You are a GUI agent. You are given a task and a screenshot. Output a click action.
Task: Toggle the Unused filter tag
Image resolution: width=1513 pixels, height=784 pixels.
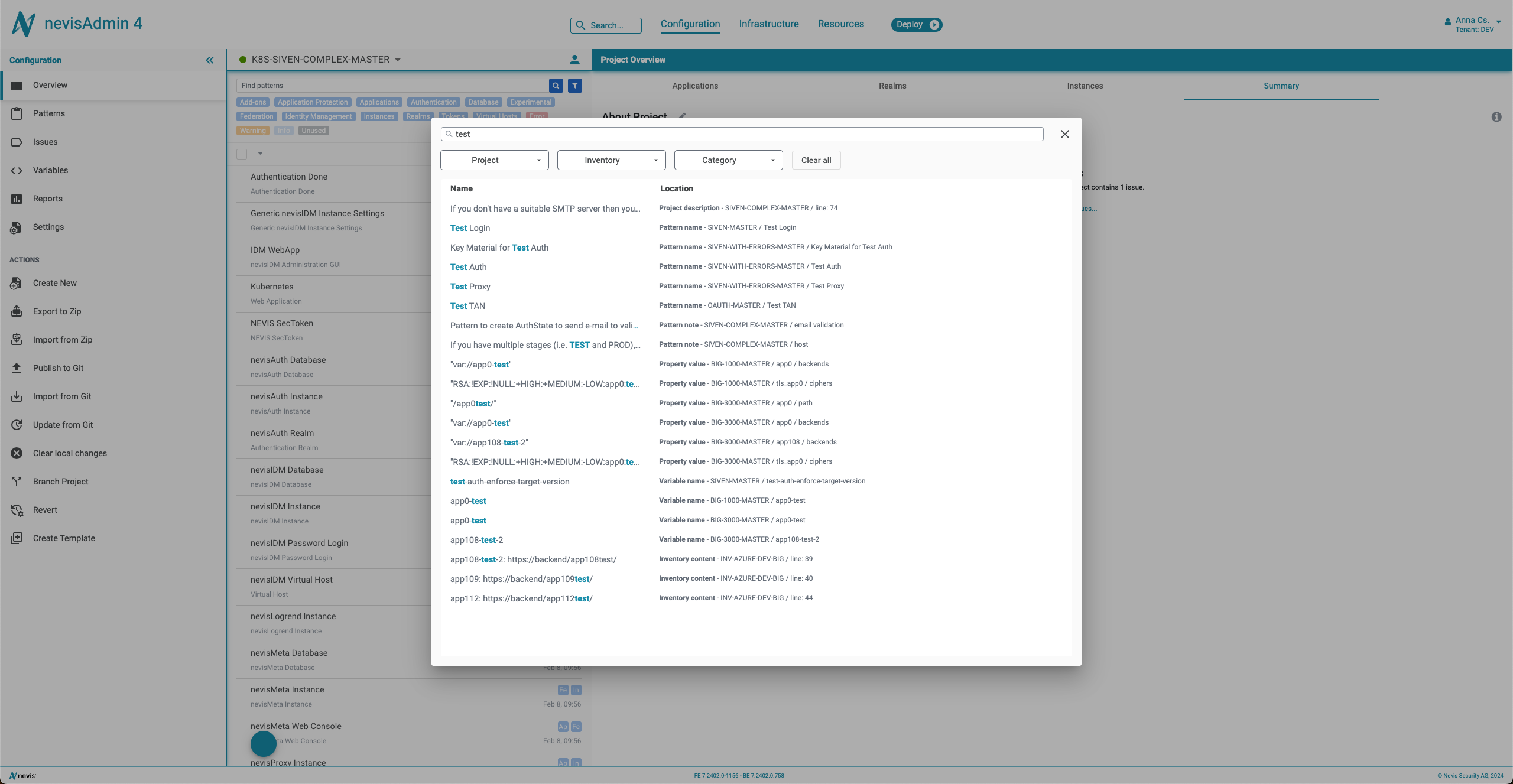pyautogui.click(x=314, y=131)
